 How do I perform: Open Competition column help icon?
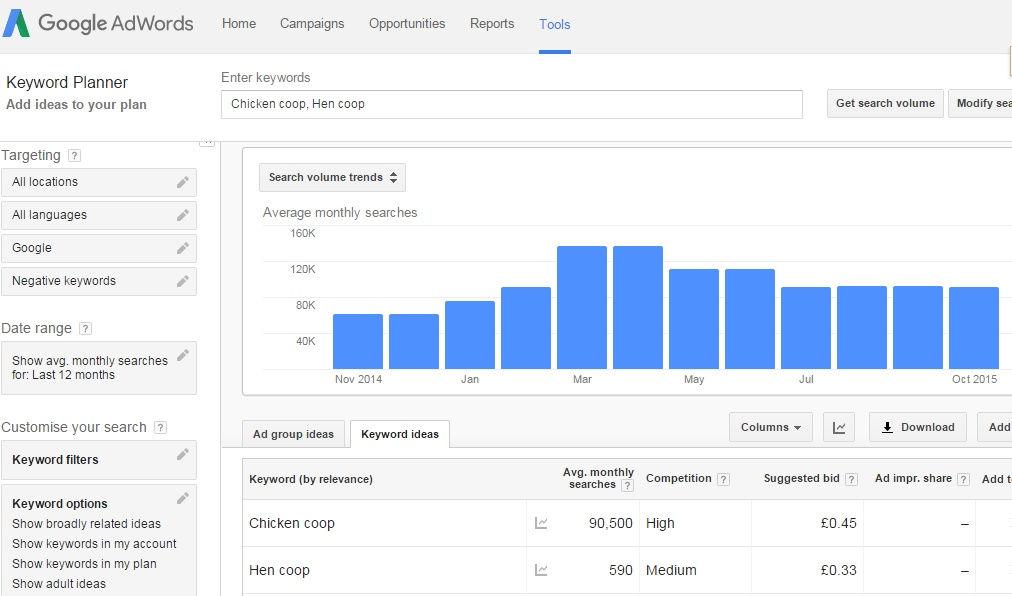pos(724,479)
